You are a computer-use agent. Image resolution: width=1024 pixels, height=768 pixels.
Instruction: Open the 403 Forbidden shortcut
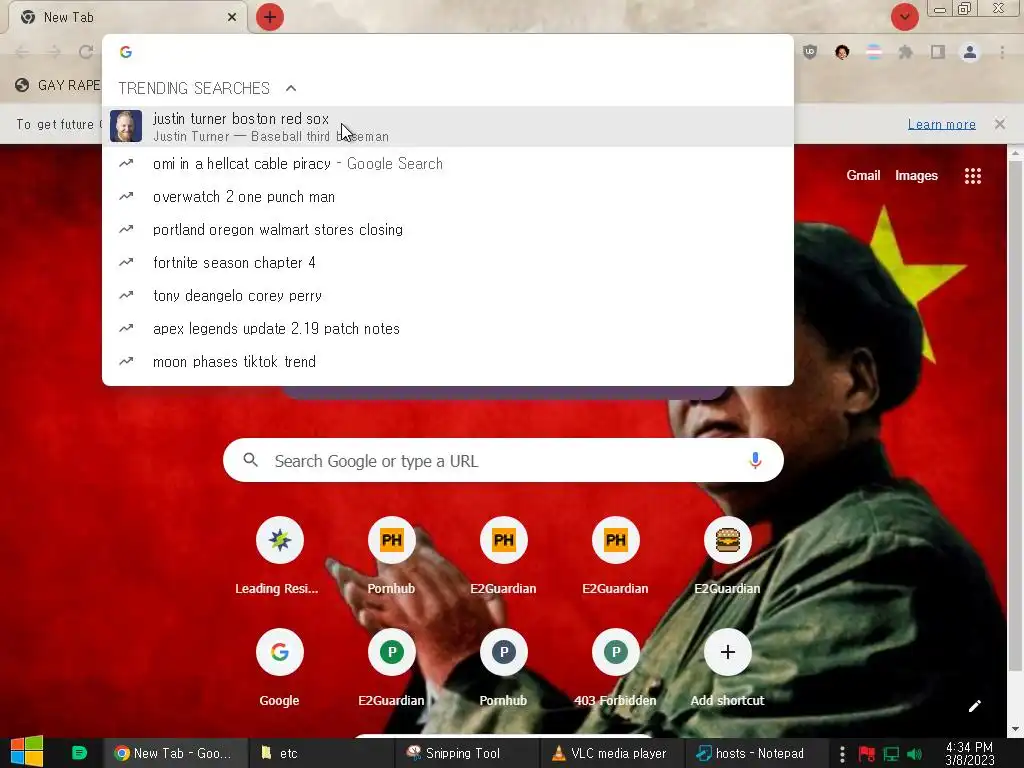coord(615,668)
